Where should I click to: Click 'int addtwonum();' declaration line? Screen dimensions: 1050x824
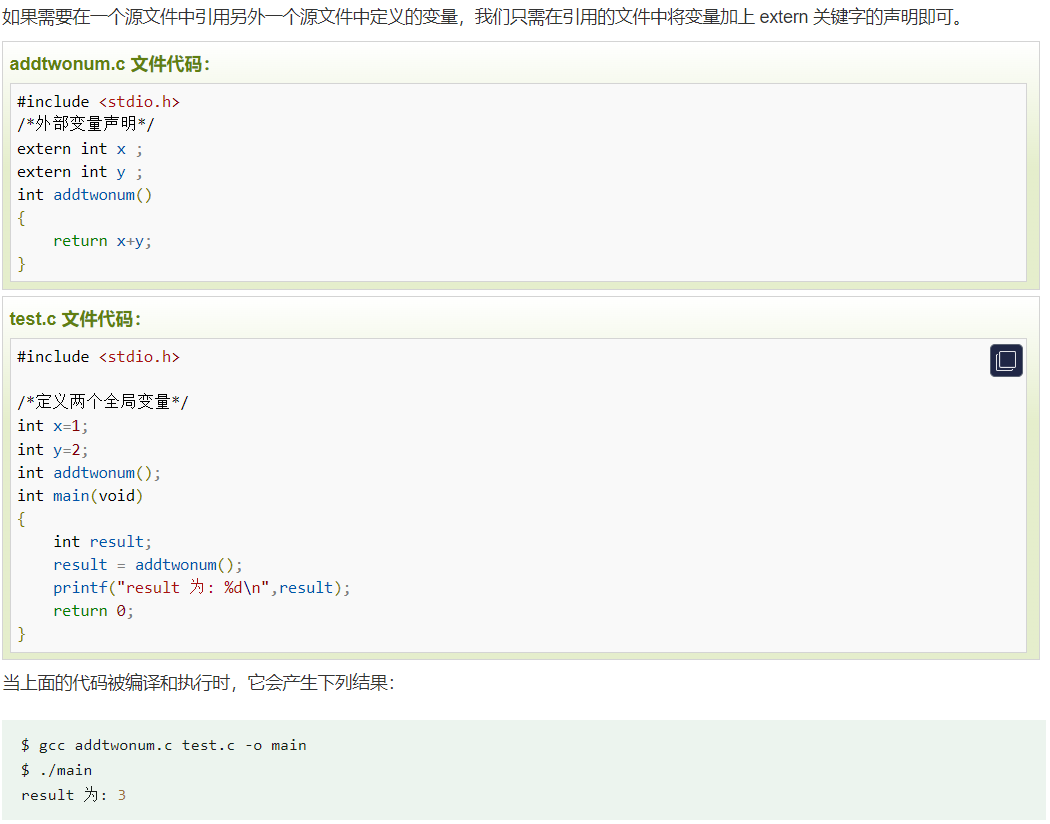coord(89,474)
